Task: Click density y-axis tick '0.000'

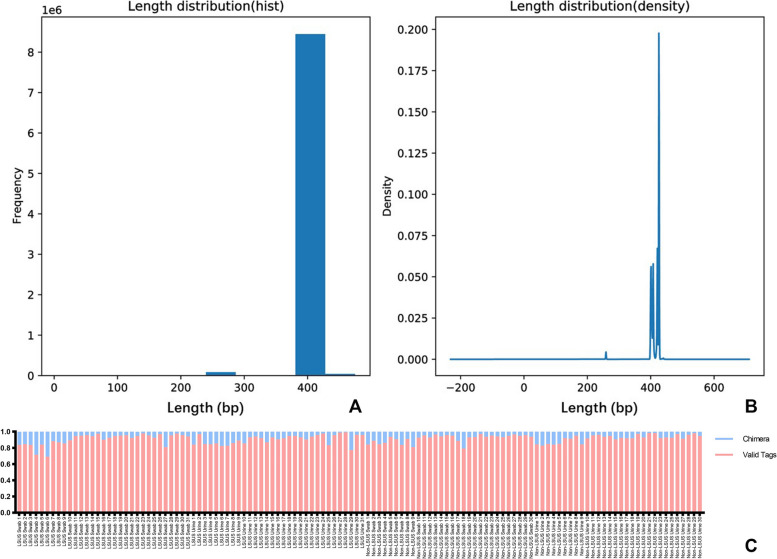Action: 413,359
